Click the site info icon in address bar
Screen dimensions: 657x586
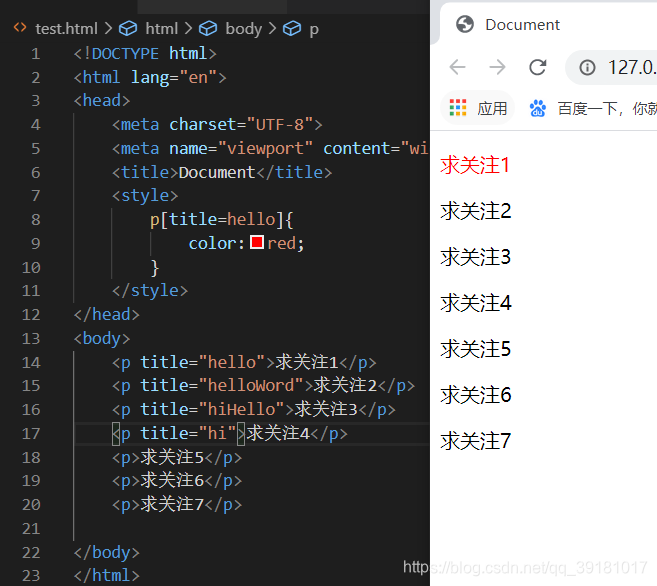[587, 67]
